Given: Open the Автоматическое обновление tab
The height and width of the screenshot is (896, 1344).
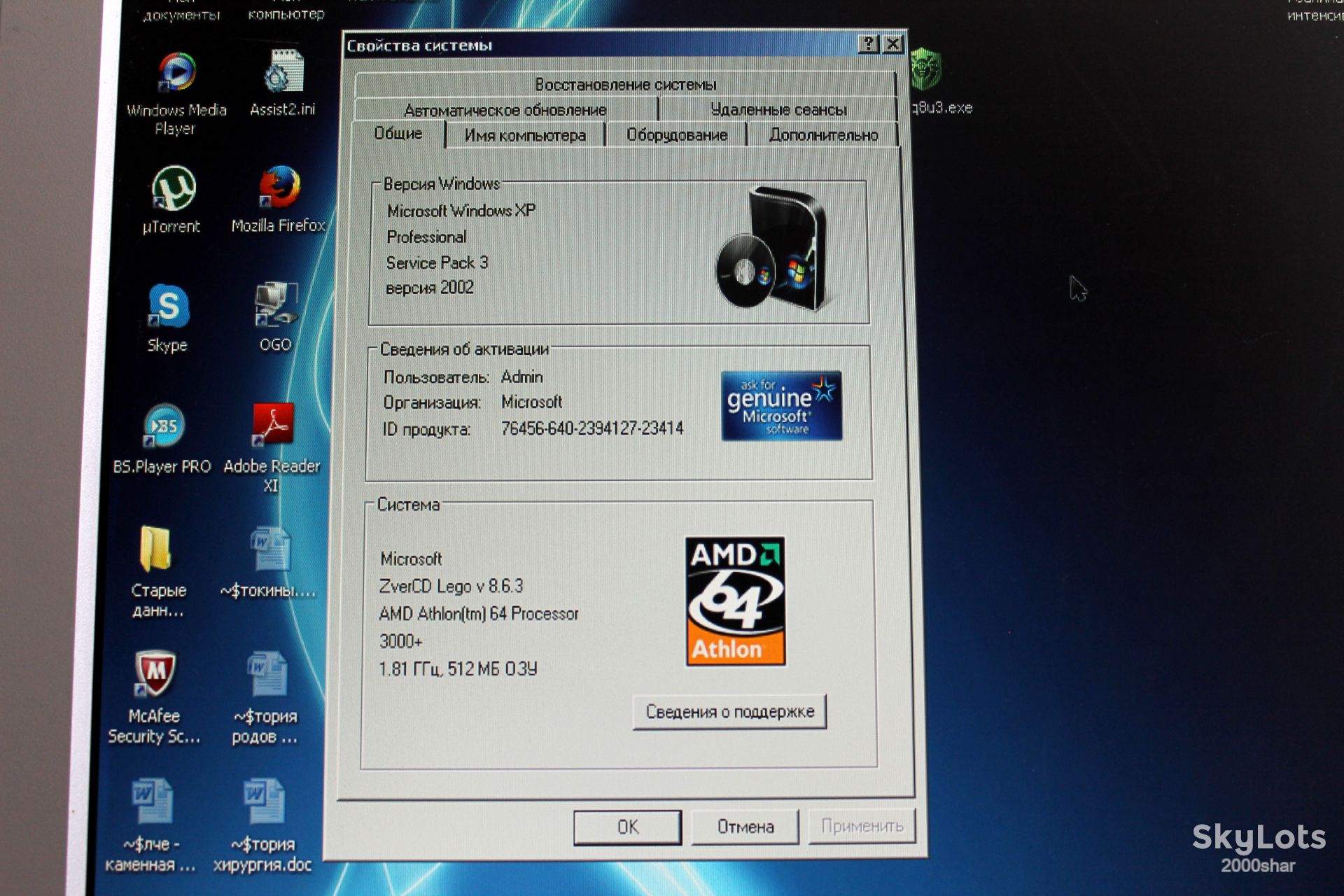Looking at the screenshot, I should 505,110.
